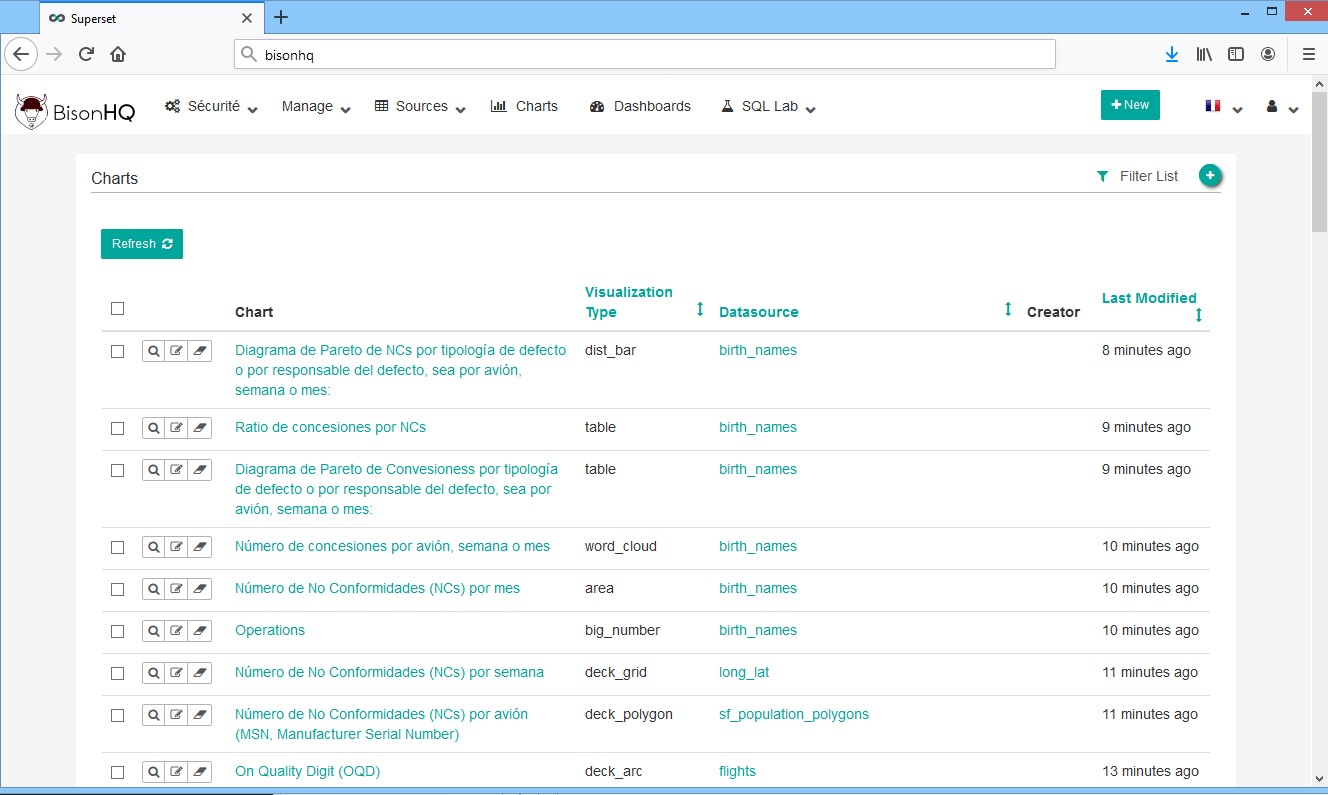The height and width of the screenshot is (795, 1328).
Task: Click browser home icon
Action: click(x=118, y=54)
